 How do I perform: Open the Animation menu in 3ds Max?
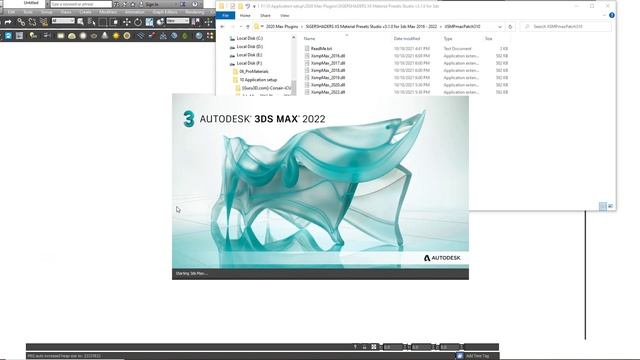pyautogui.click(x=135, y=12)
